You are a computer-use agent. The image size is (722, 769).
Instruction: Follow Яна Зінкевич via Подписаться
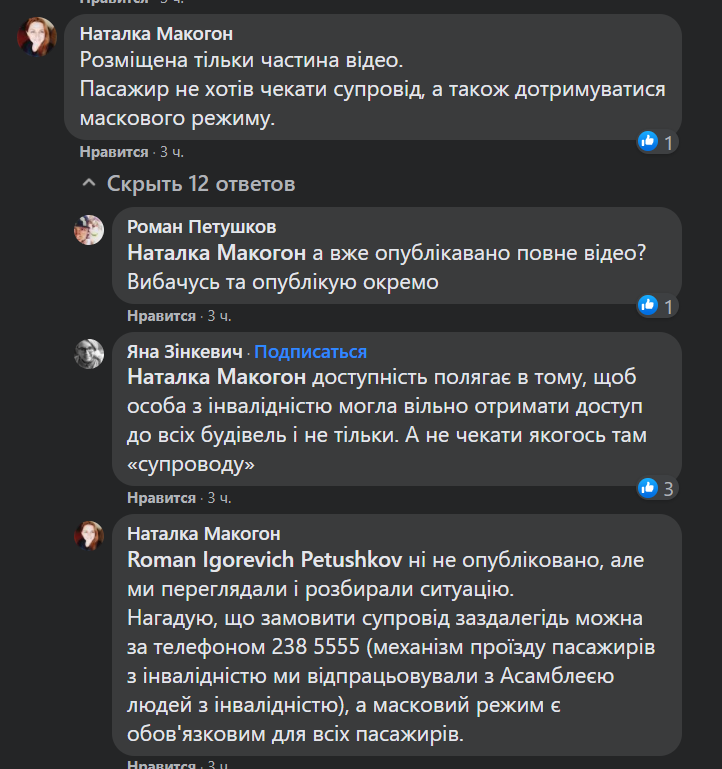[311, 352]
